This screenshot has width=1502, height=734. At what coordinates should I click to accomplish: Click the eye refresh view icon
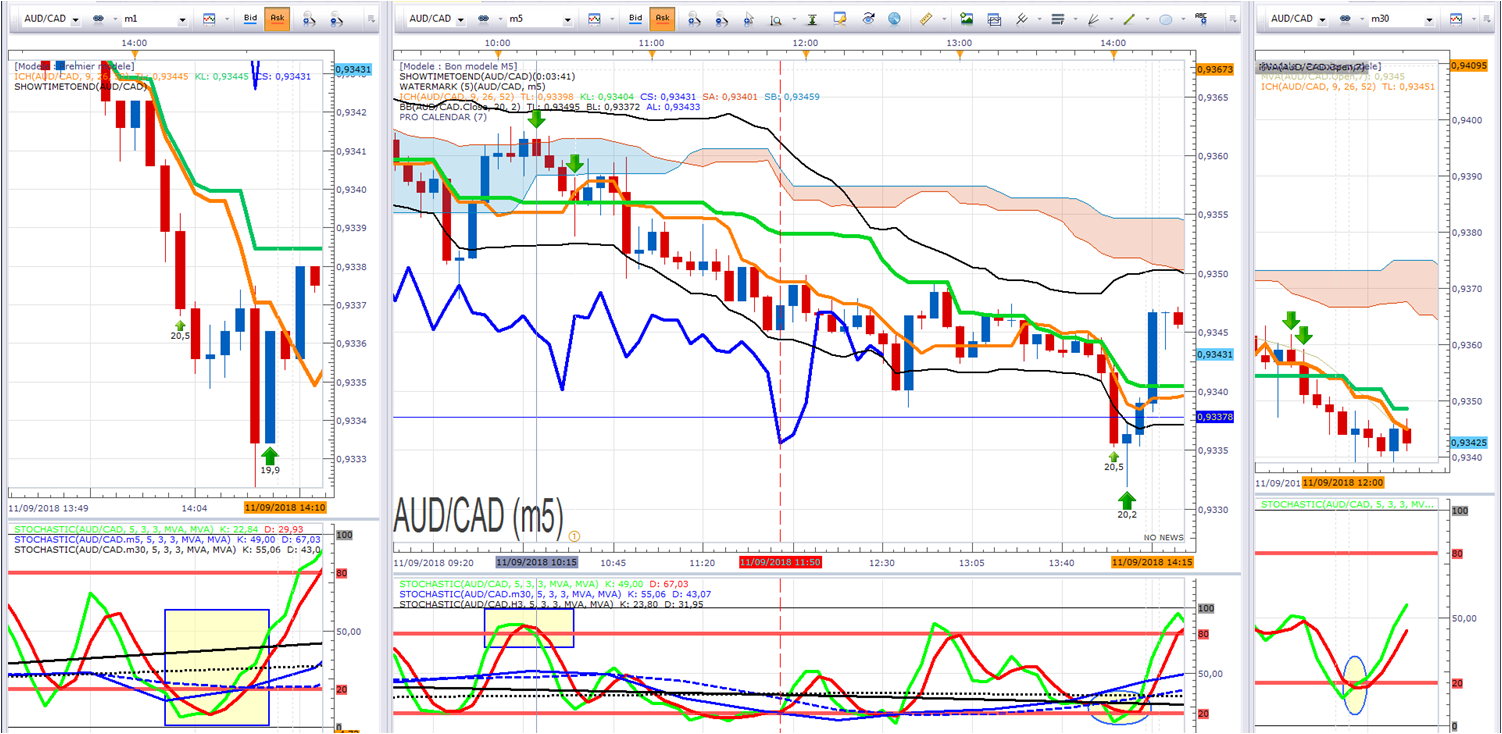click(x=867, y=19)
